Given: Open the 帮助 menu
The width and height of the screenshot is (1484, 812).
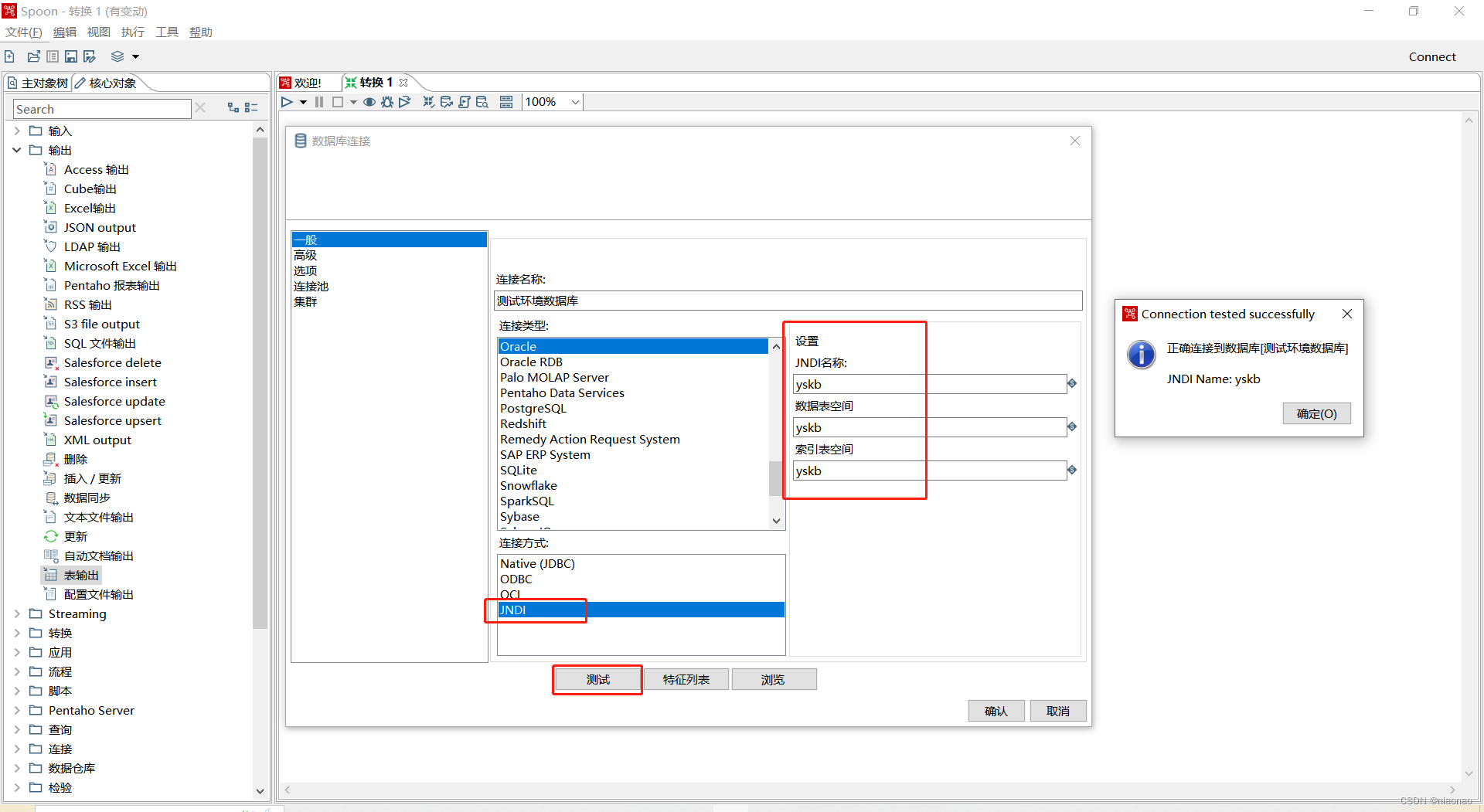Looking at the screenshot, I should (x=201, y=32).
